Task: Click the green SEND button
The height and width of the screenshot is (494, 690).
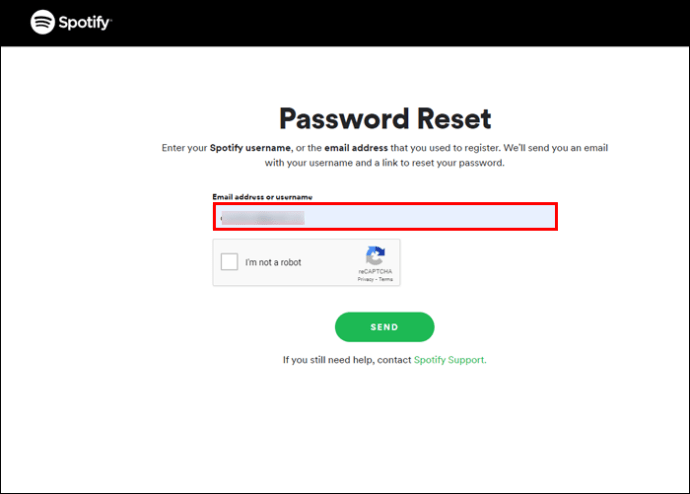Action: 385,327
